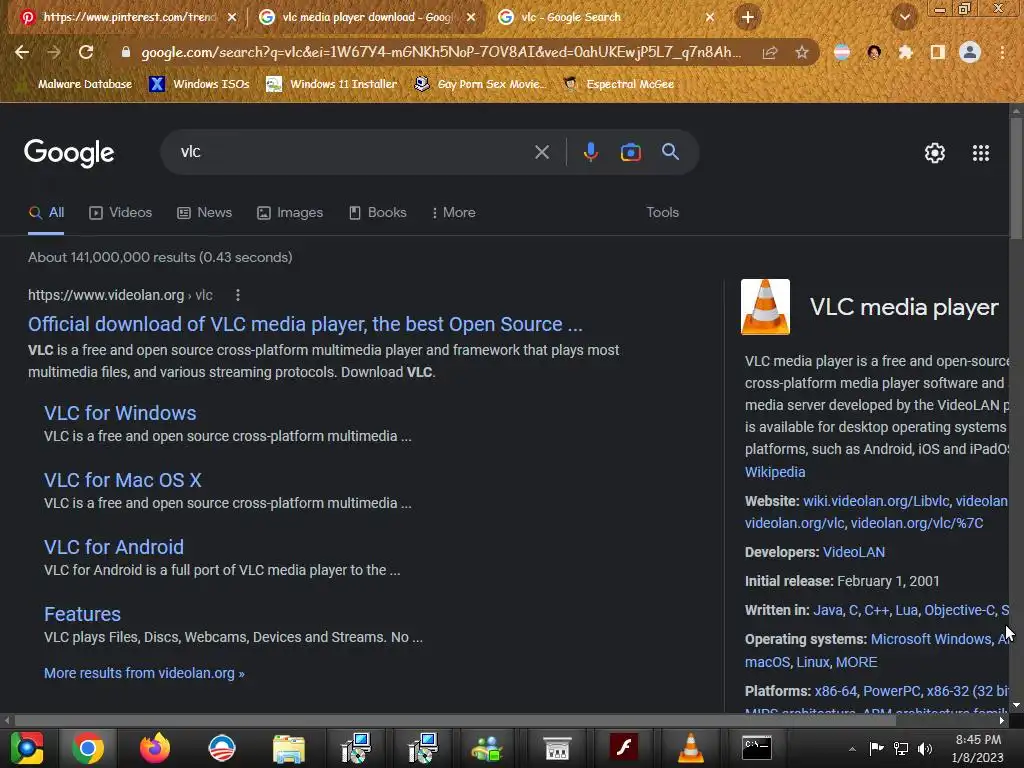Viewport: 1024px width, 768px height.
Task: Open the VideoLAN developers link
Action: pyautogui.click(x=854, y=552)
